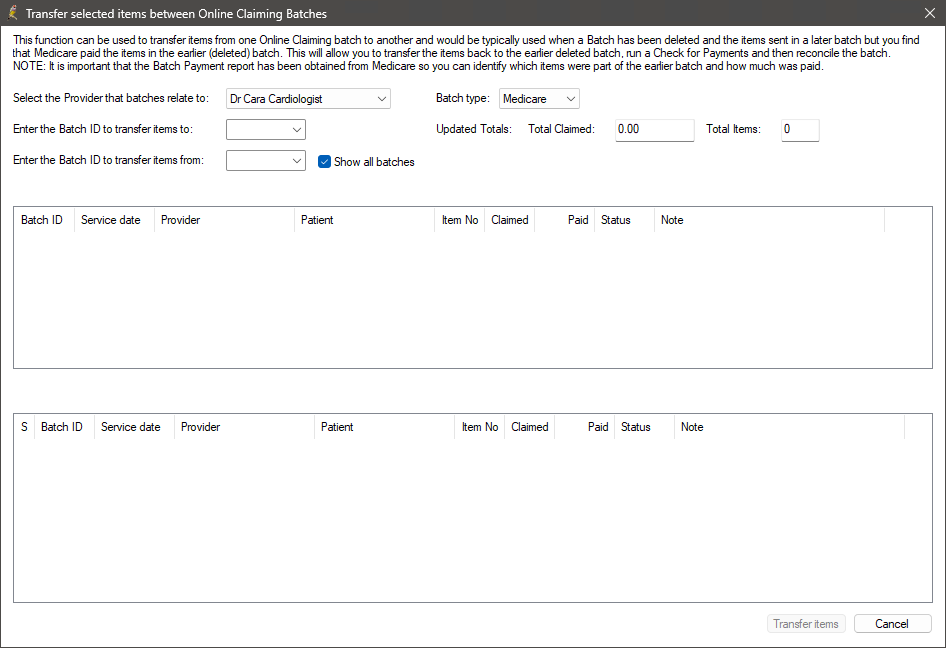Click Note column header in upper table
Viewport: 946px width, 648px height.
point(769,220)
